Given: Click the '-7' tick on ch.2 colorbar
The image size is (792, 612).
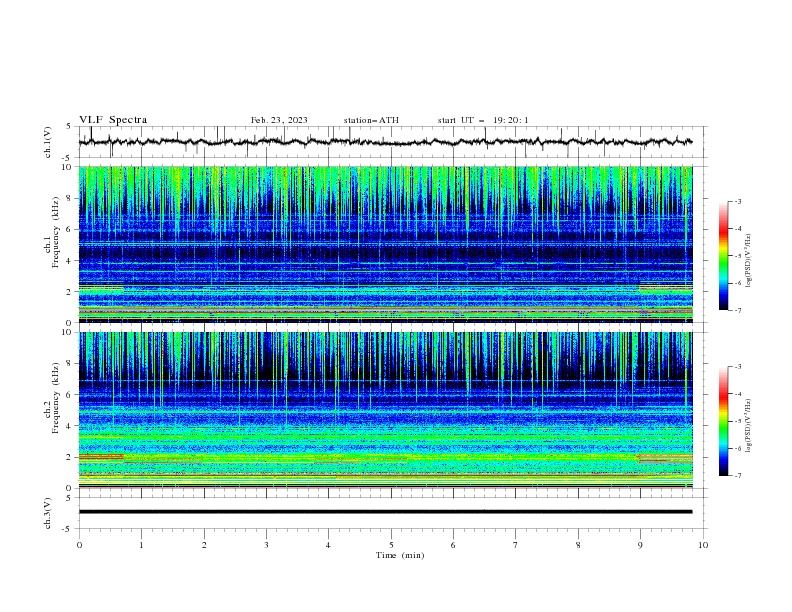Looking at the screenshot, I should [x=738, y=476].
